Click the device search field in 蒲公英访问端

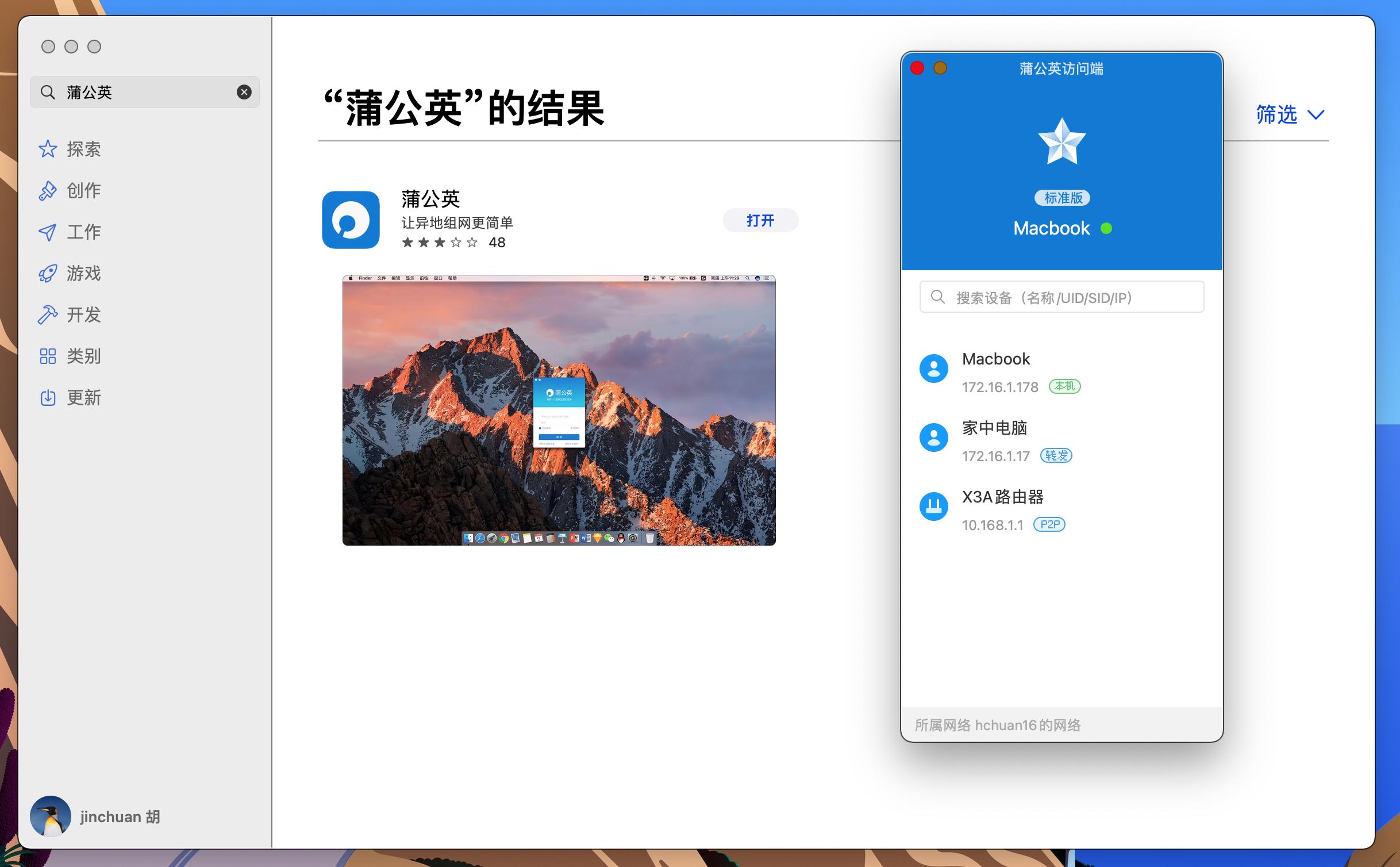[x=1061, y=297]
